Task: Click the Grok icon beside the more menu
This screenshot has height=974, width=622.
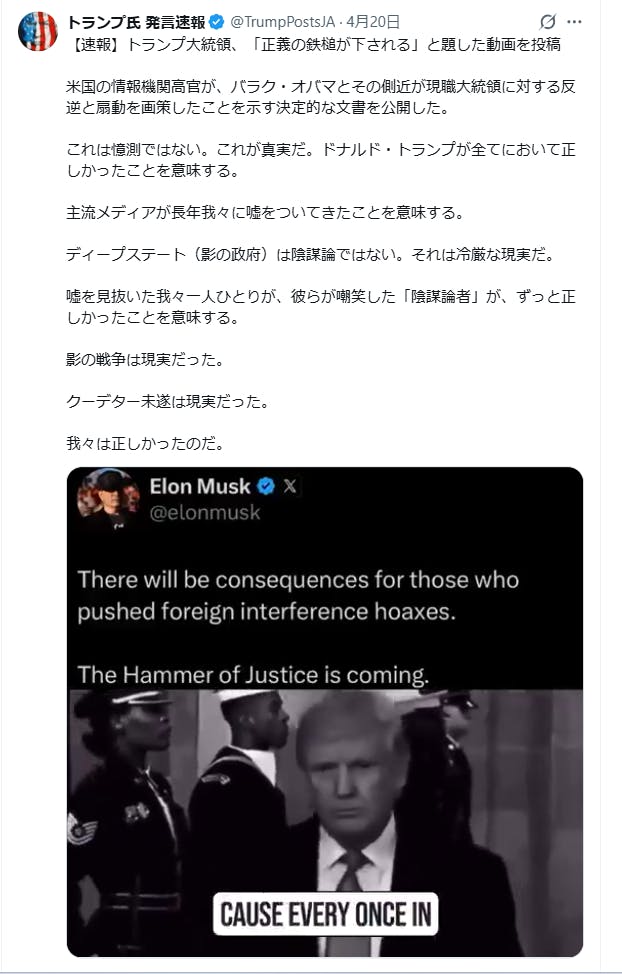Action: 547,21
